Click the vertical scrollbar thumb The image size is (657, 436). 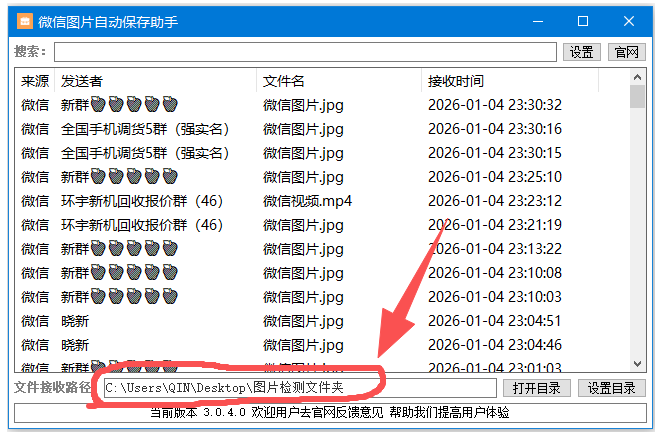click(x=637, y=97)
